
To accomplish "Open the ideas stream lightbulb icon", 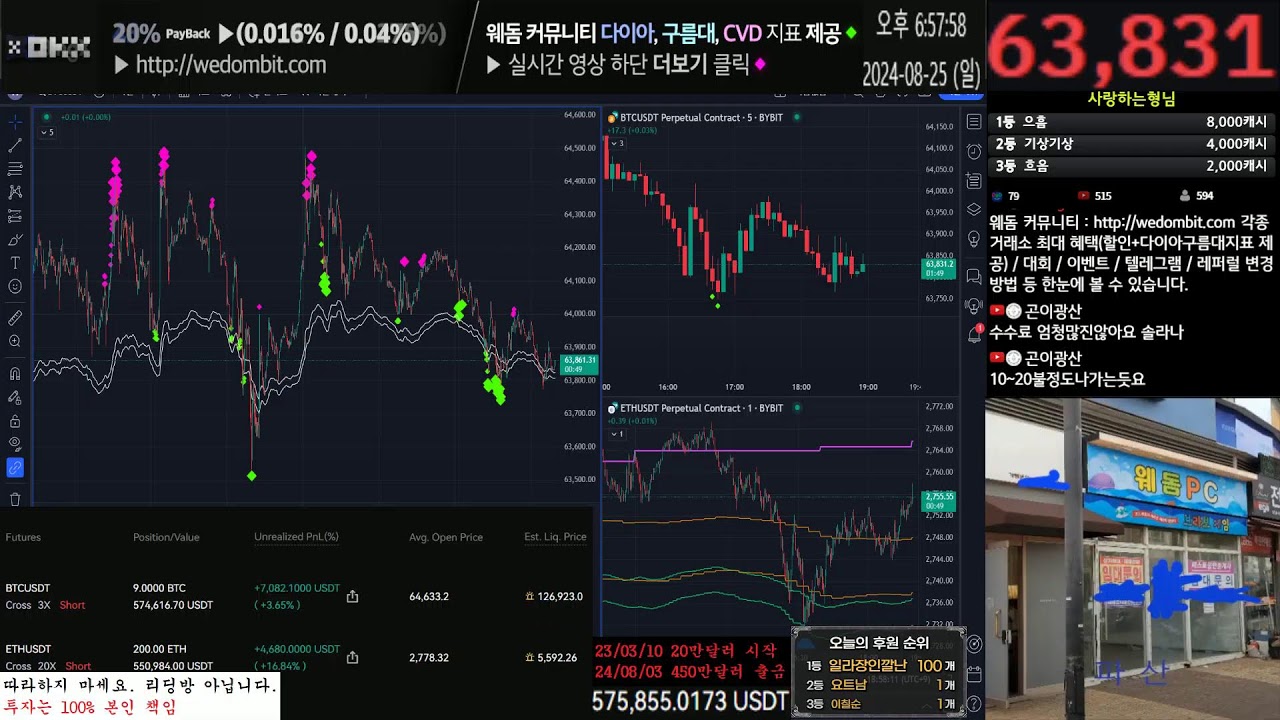I will click(x=973, y=239).
